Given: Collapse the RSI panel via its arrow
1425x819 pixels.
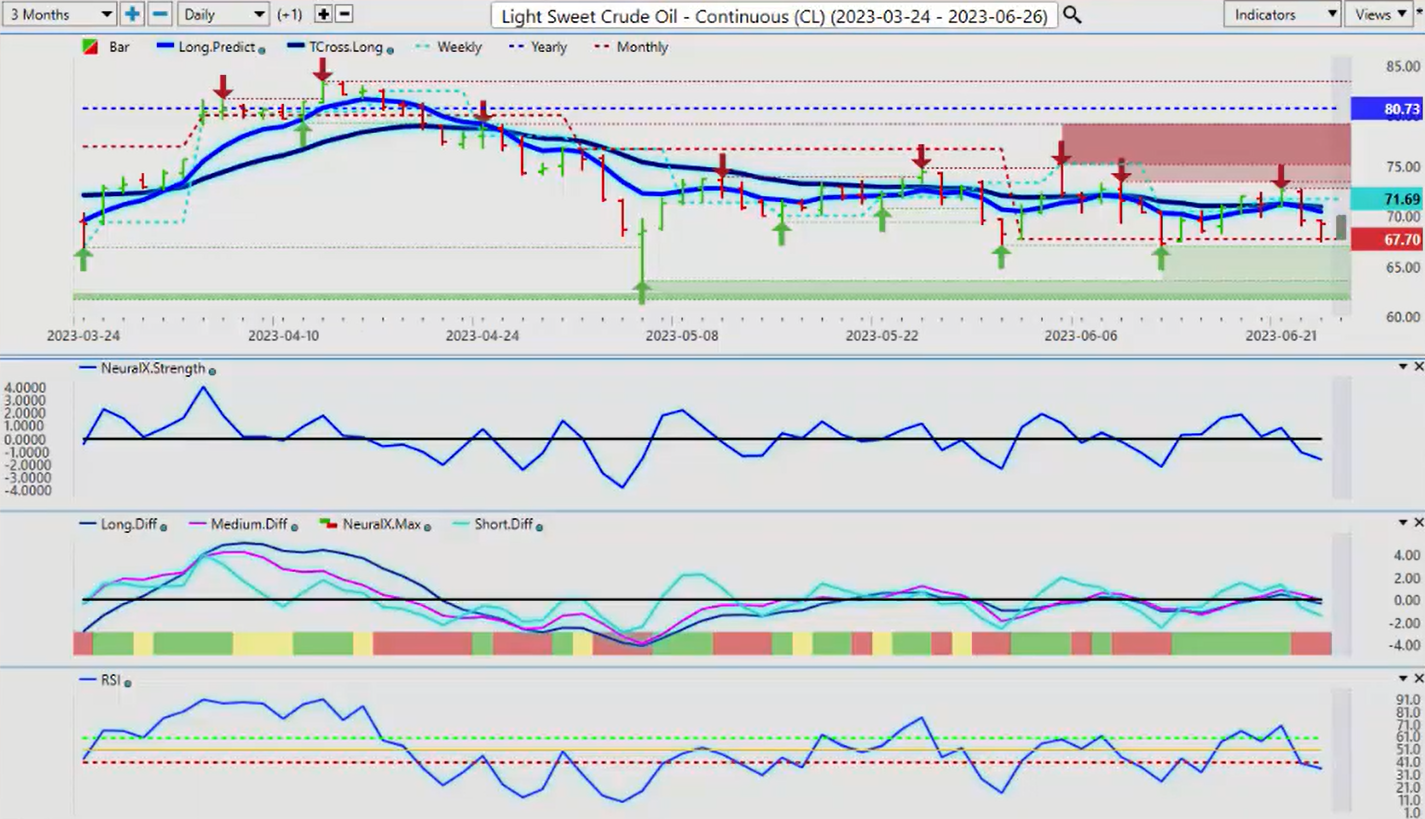Looking at the screenshot, I should point(1402,679).
